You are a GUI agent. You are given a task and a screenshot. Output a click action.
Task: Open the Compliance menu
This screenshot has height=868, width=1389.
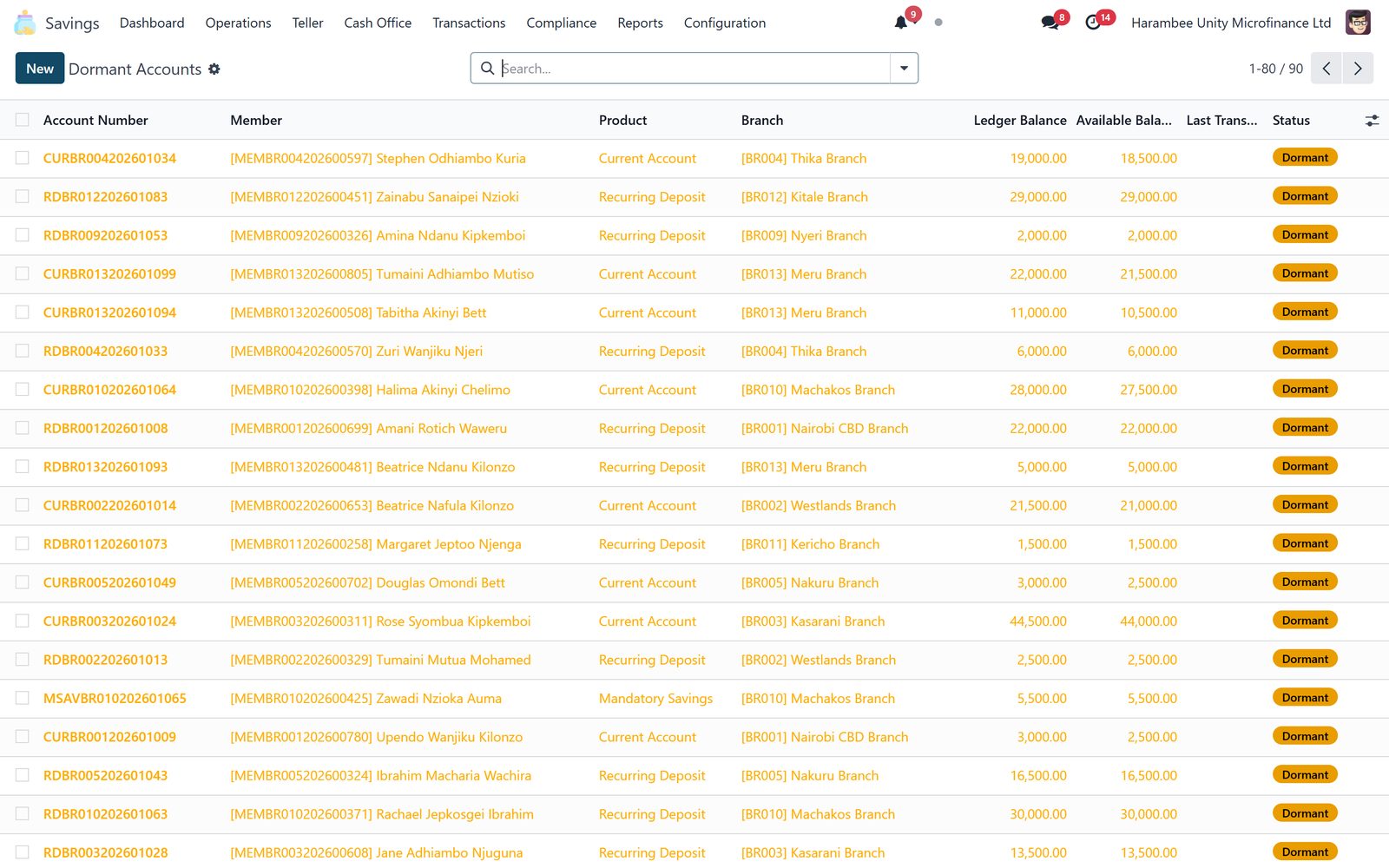coord(561,23)
